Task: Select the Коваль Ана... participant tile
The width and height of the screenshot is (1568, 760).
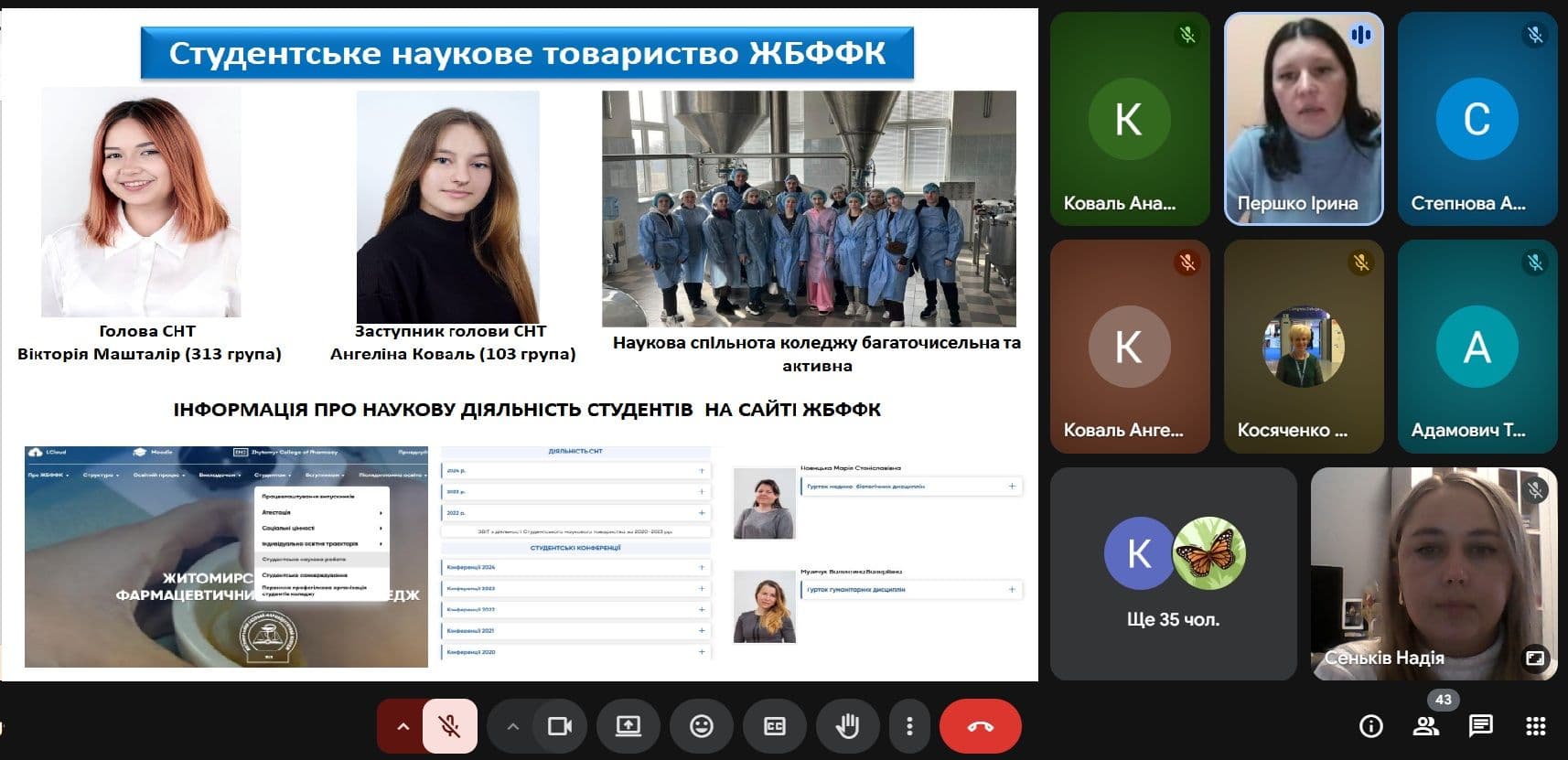Action: point(1130,118)
